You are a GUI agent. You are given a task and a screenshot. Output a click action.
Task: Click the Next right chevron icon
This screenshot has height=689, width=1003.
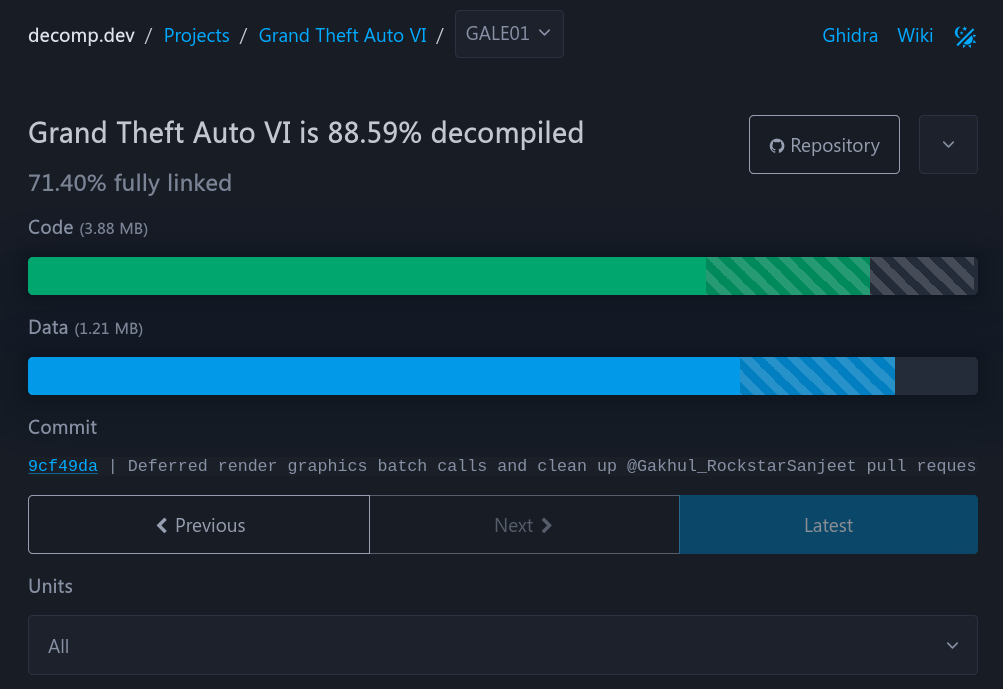click(546, 525)
